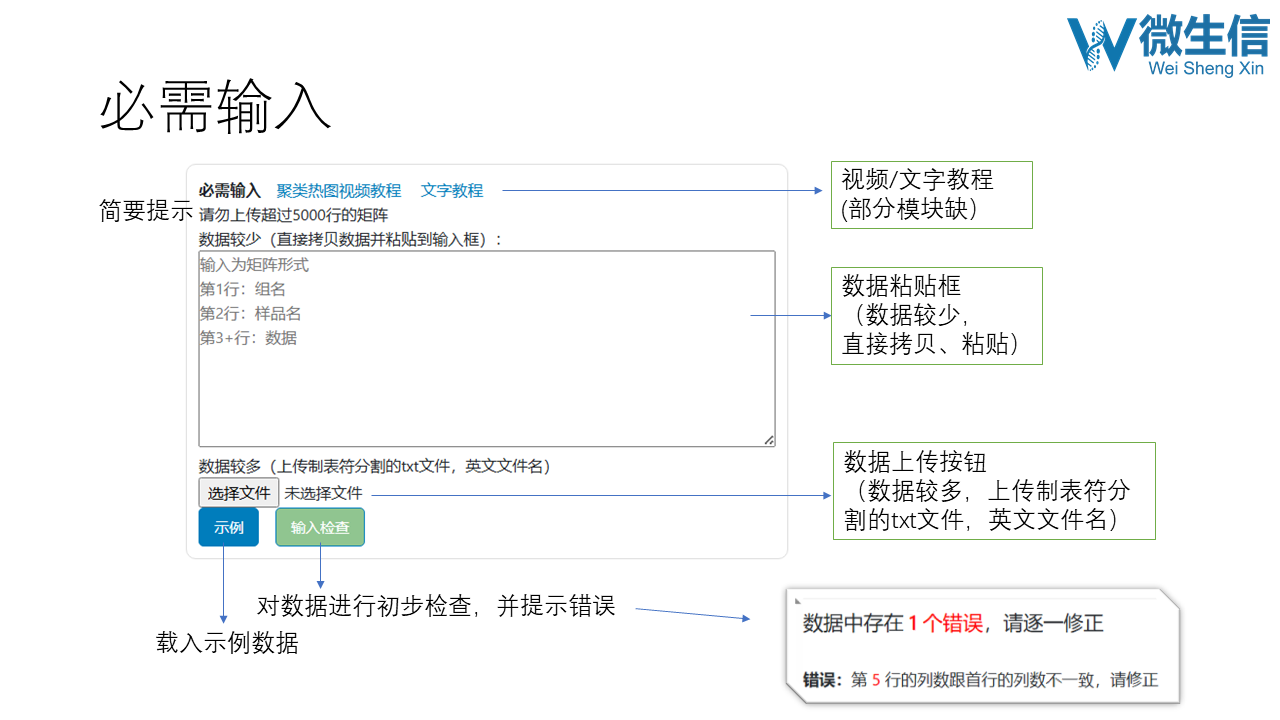Click the 数据中存在 1 个错误 message heading

[953, 624]
